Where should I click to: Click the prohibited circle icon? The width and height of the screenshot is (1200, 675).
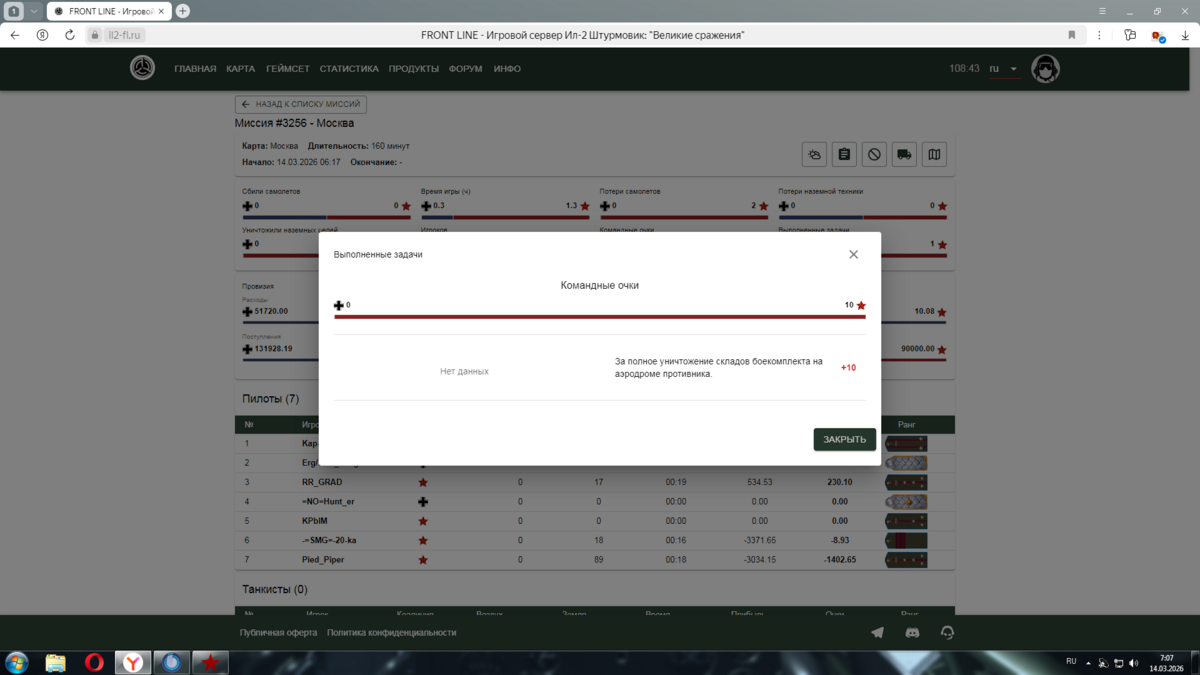tap(874, 155)
